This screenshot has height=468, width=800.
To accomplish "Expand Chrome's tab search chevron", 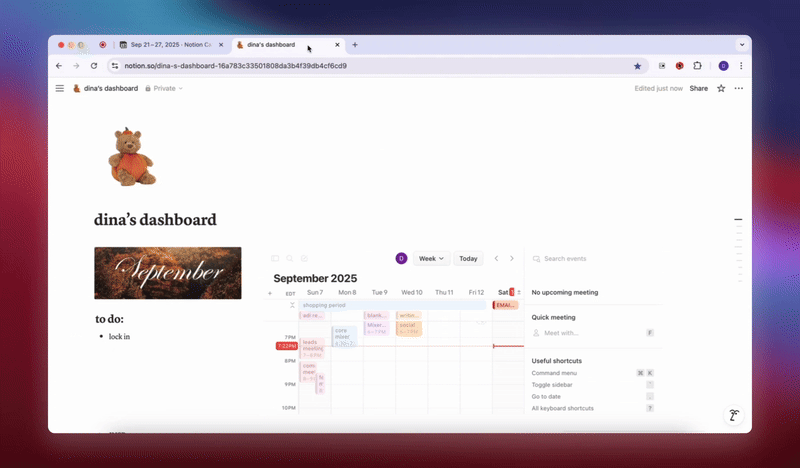I will (x=741, y=45).
